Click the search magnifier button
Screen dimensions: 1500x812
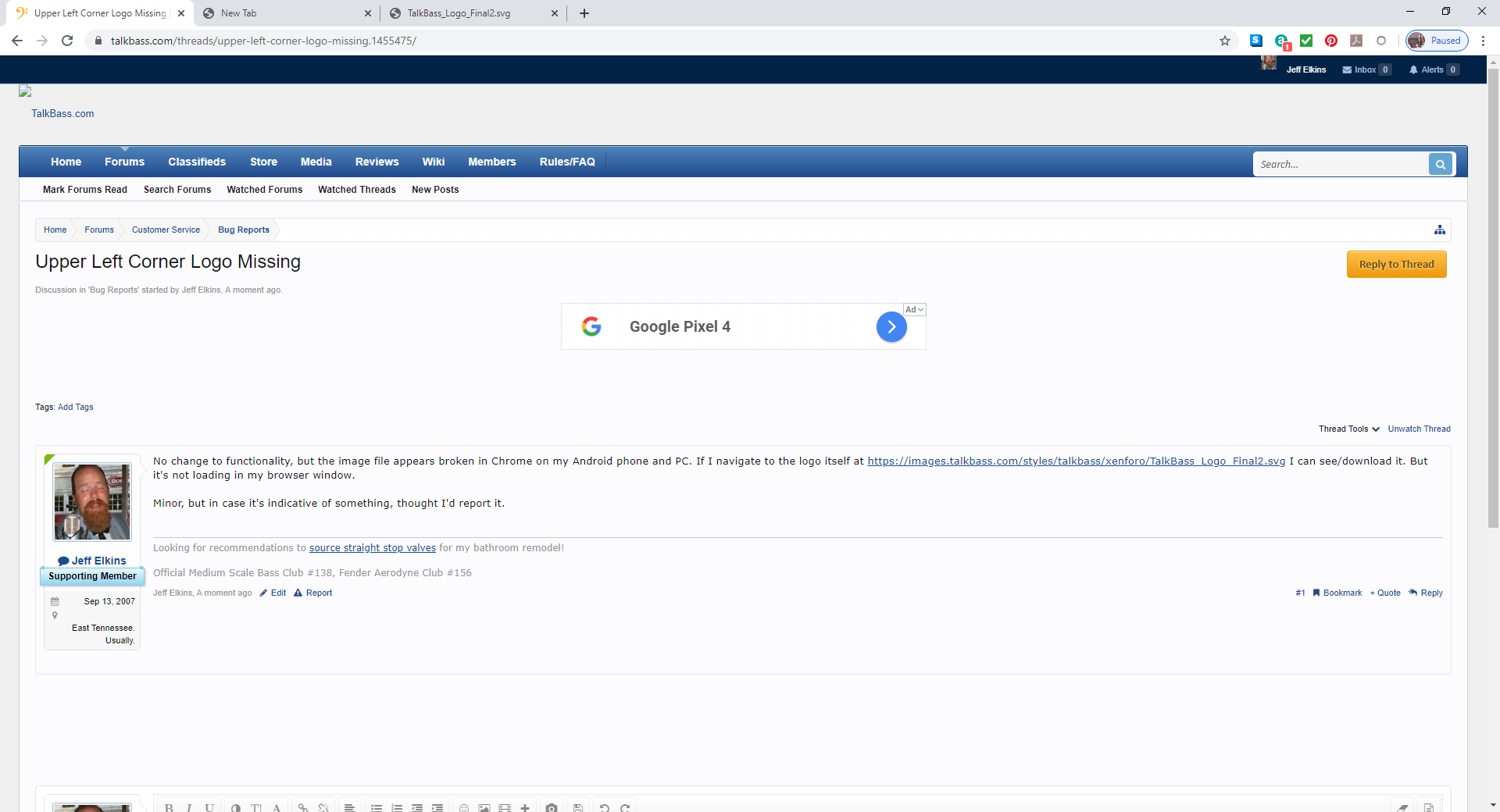1441,164
